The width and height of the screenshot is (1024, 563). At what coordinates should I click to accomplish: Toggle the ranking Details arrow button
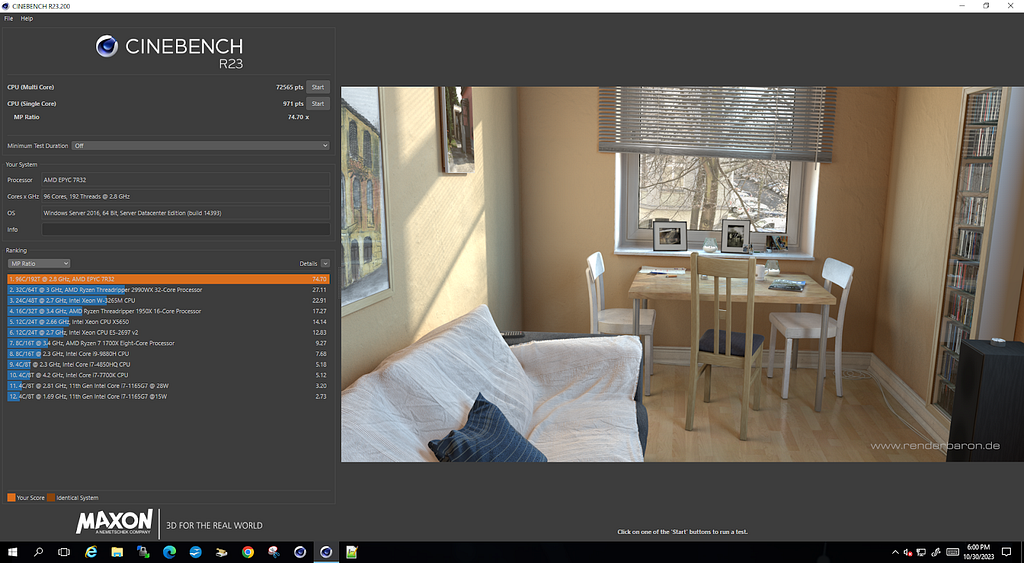(x=325, y=263)
